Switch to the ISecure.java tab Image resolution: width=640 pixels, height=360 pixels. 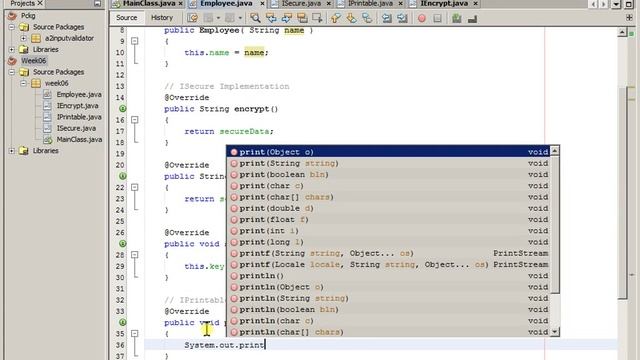point(301,3)
